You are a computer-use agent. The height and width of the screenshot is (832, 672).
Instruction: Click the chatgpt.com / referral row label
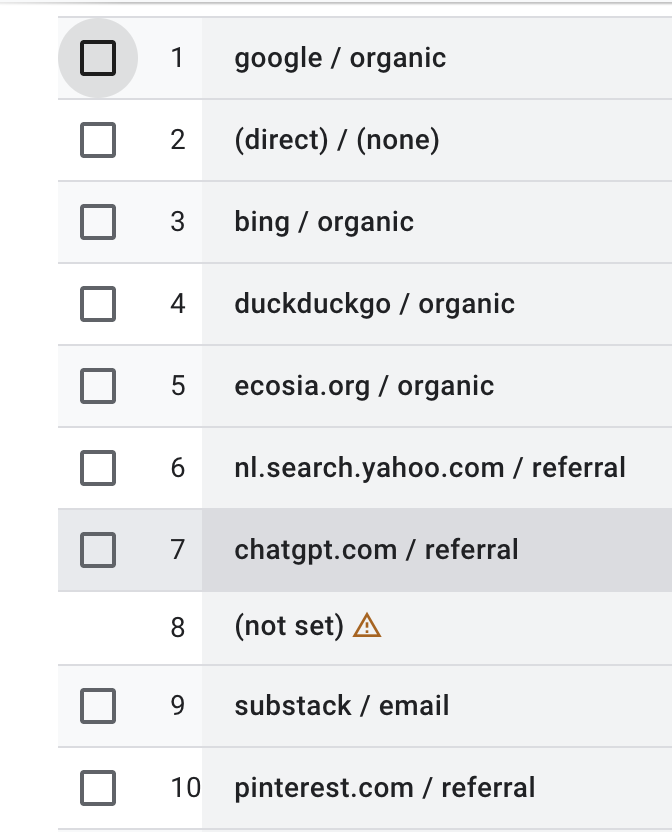click(x=376, y=549)
